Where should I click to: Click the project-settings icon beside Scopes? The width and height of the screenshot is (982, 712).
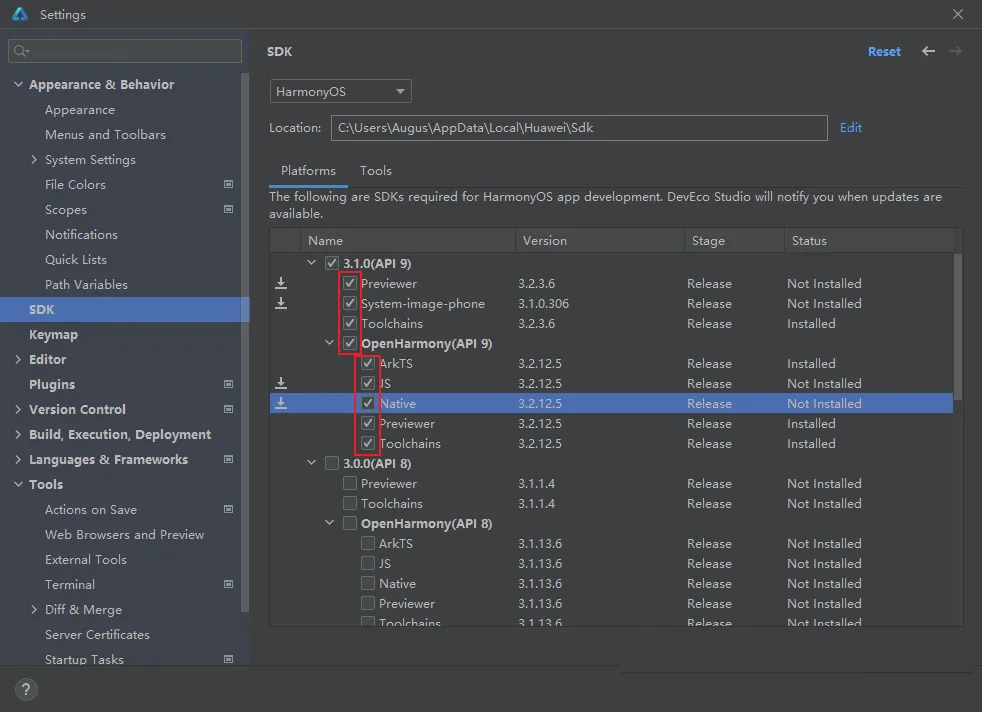point(229,209)
